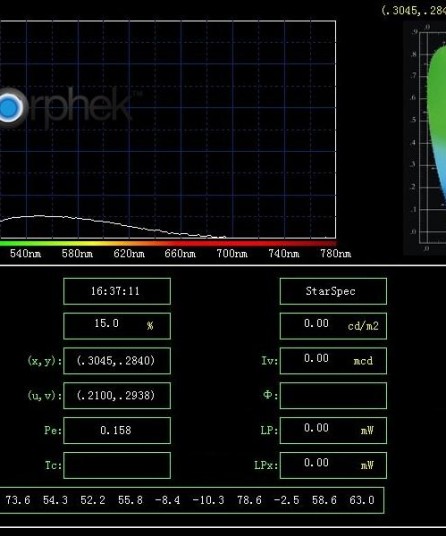446x536 pixels.
Task: Click the empty Φ flux field
Action: [333, 396]
